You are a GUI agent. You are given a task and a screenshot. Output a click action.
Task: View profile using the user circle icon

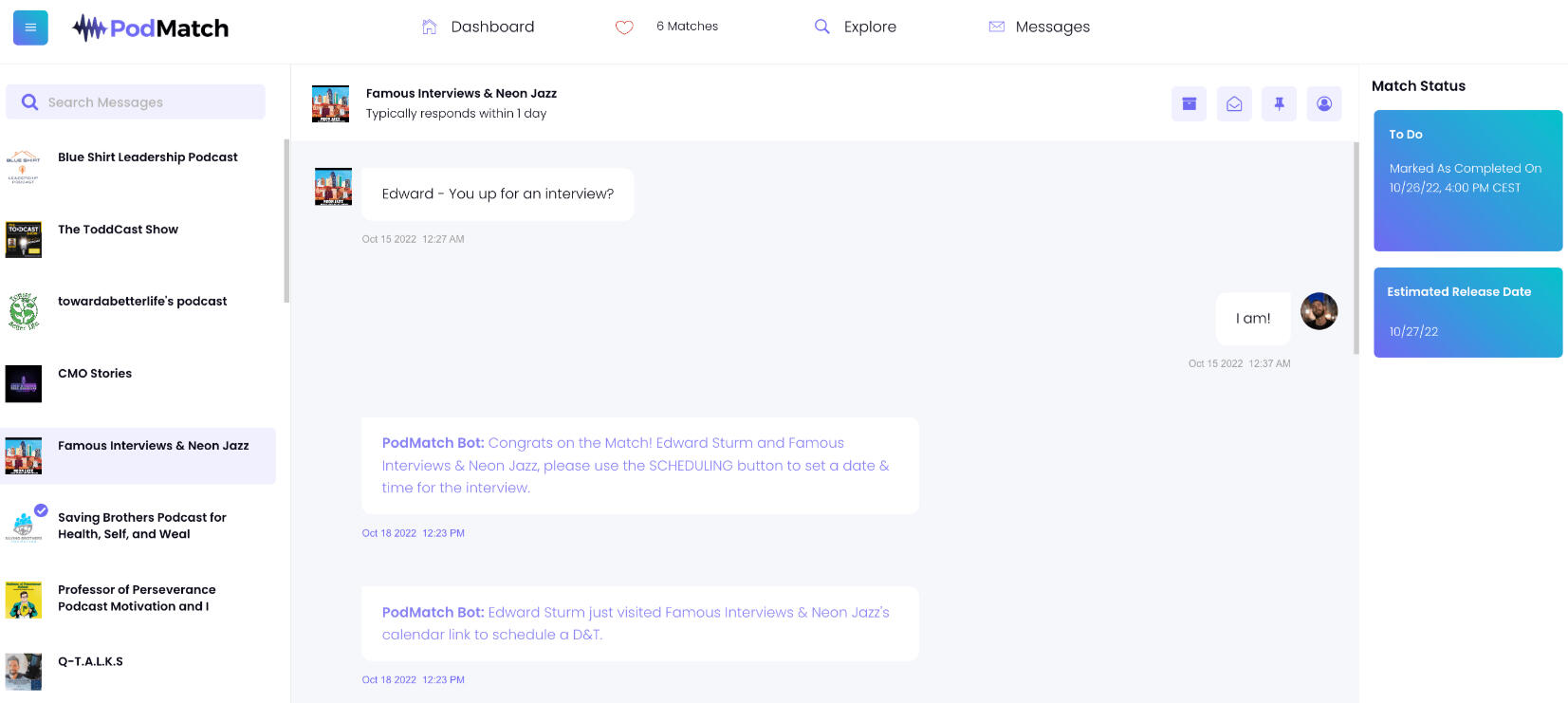tap(1324, 103)
